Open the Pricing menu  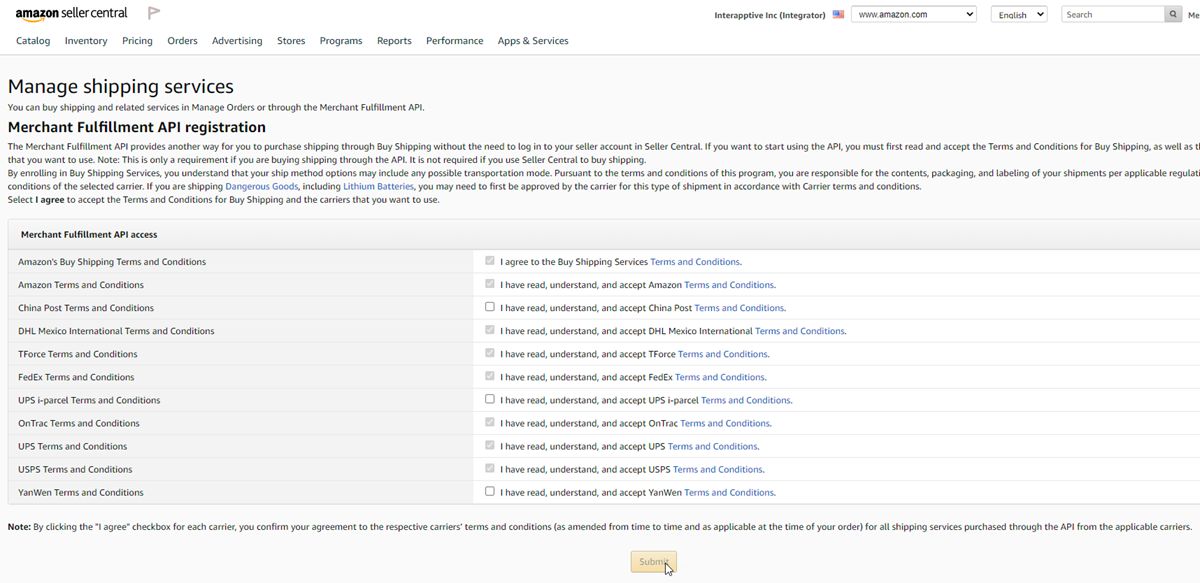click(x=137, y=41)
